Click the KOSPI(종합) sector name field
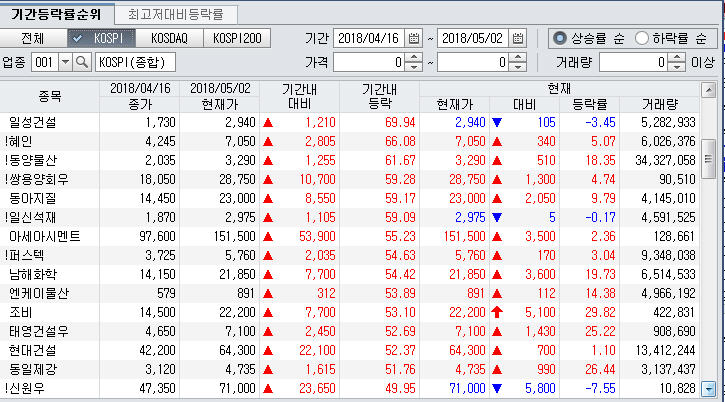This screenshot has height=402, width=725. coord(135,62)
